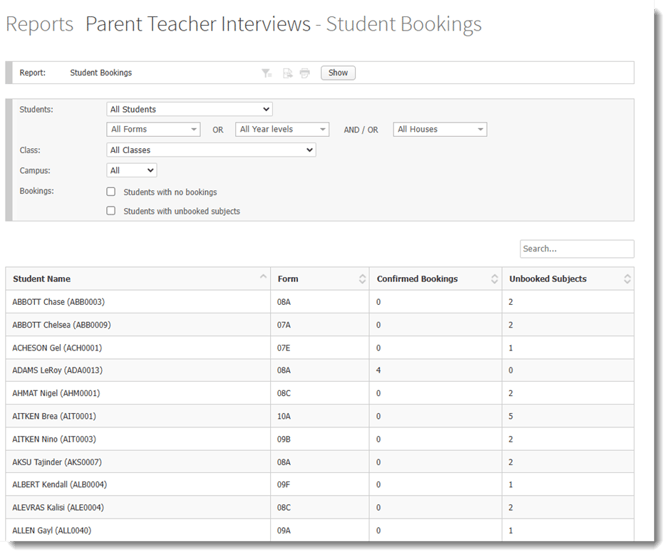The height and width of the screenshot is (557, 670).
Task: Tick Students with unbooked subjects checkbox
Action: (x=111, y=211)
